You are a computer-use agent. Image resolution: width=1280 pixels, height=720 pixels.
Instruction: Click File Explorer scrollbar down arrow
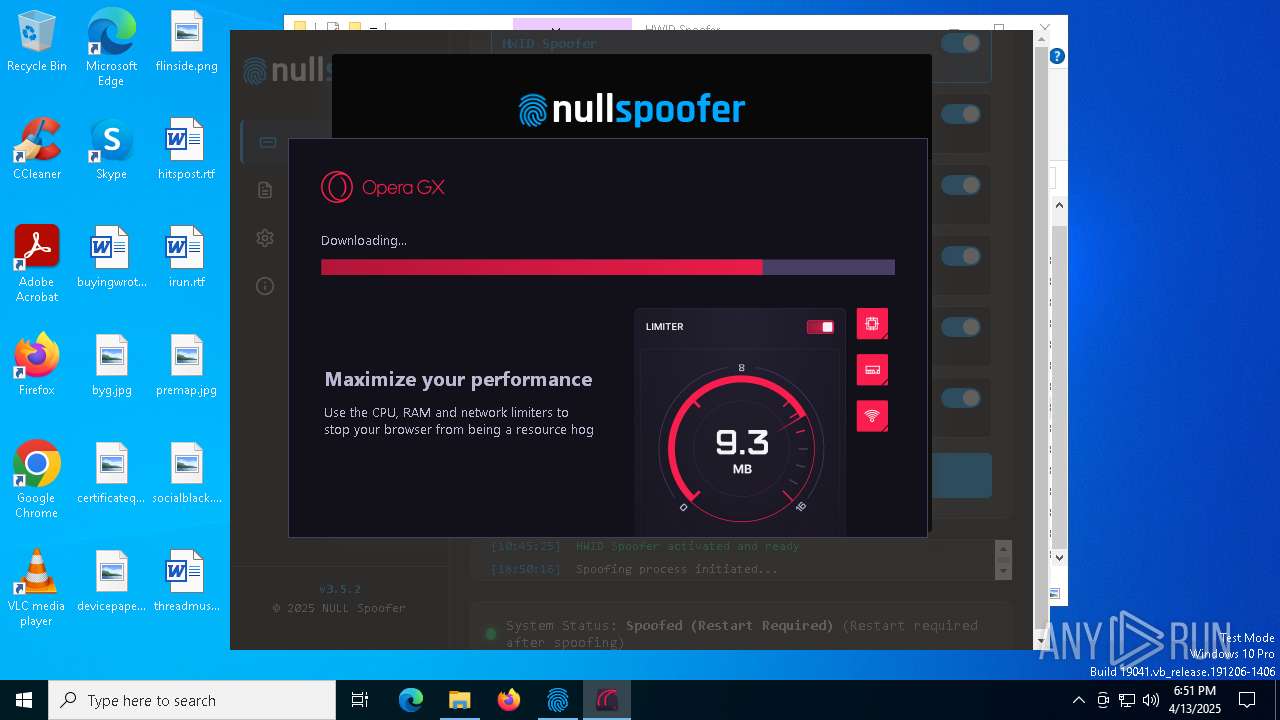pos(1060,557)
